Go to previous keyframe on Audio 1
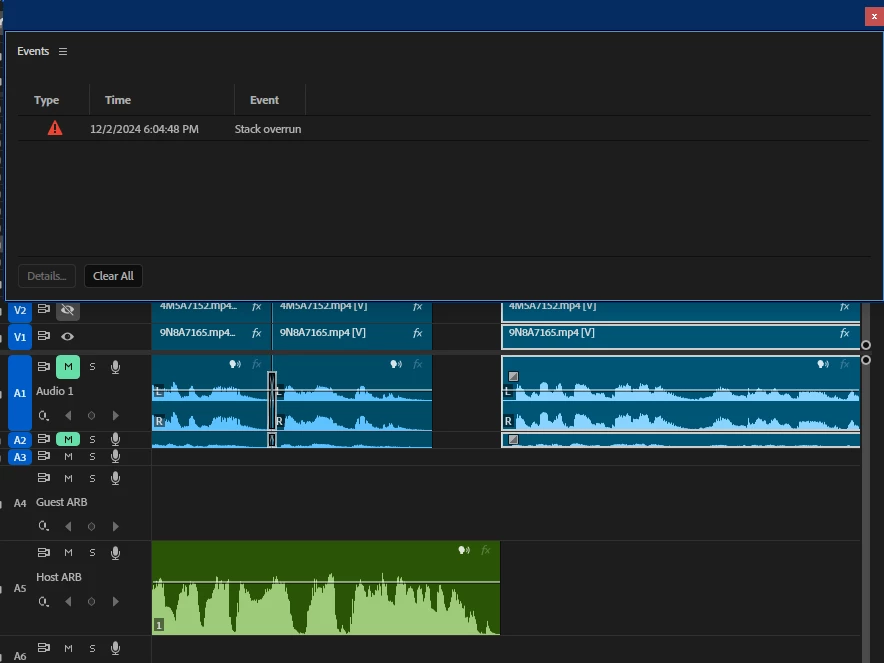This screenshot has height=663, width=884. click(68, 416)
